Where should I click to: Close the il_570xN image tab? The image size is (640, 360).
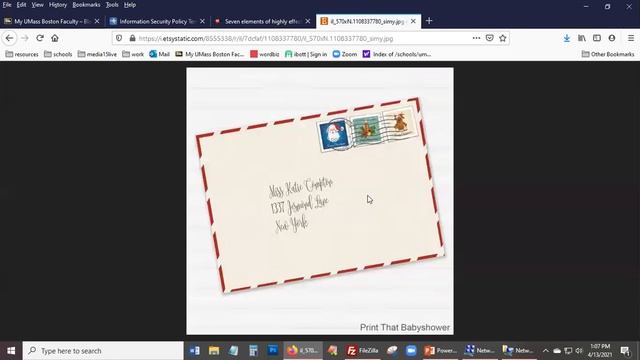pyautogui.click(x=413, y=21)
